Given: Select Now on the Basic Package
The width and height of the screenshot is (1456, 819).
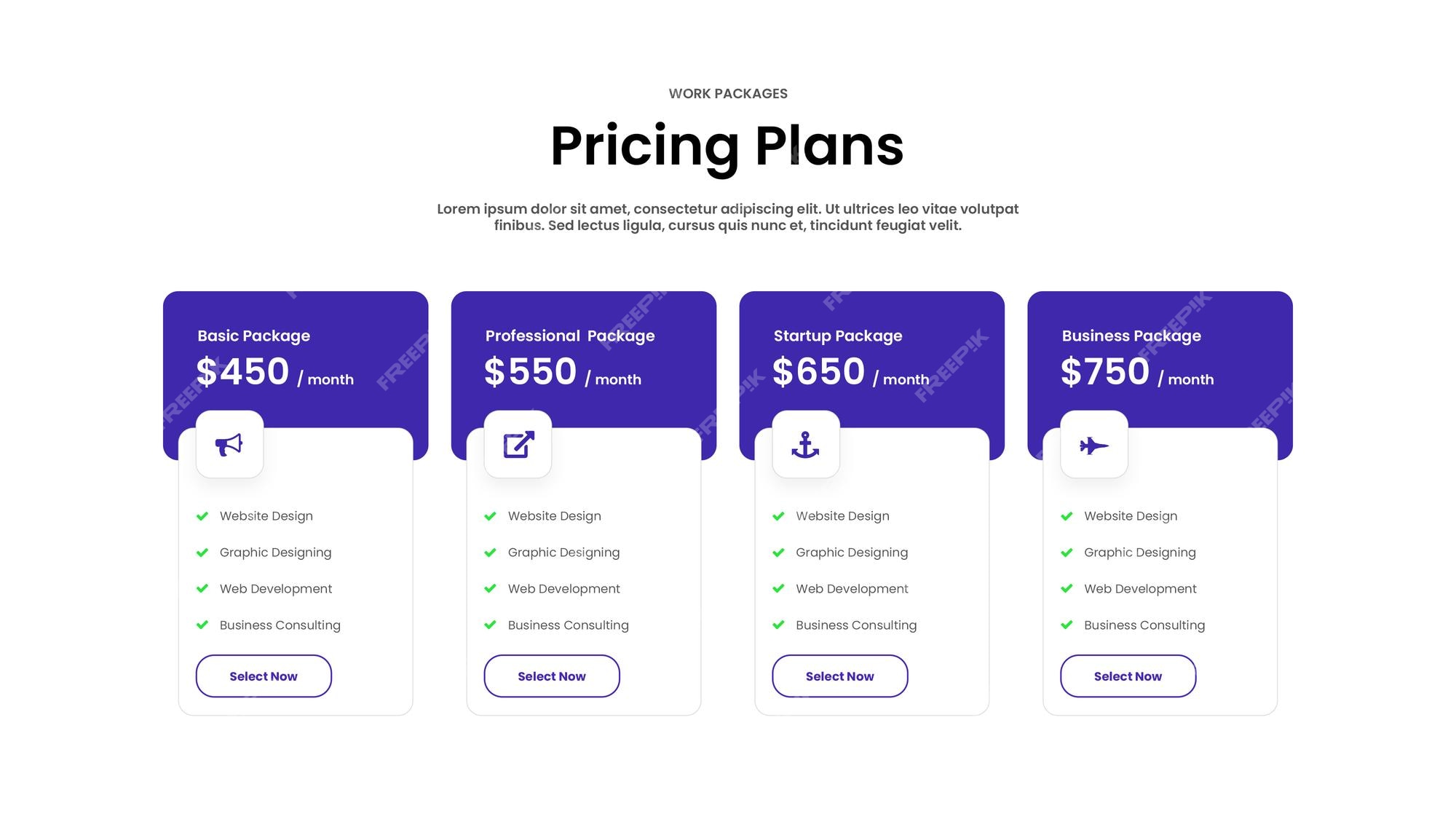Looking at the screenshot, I should tap(264, 676).
